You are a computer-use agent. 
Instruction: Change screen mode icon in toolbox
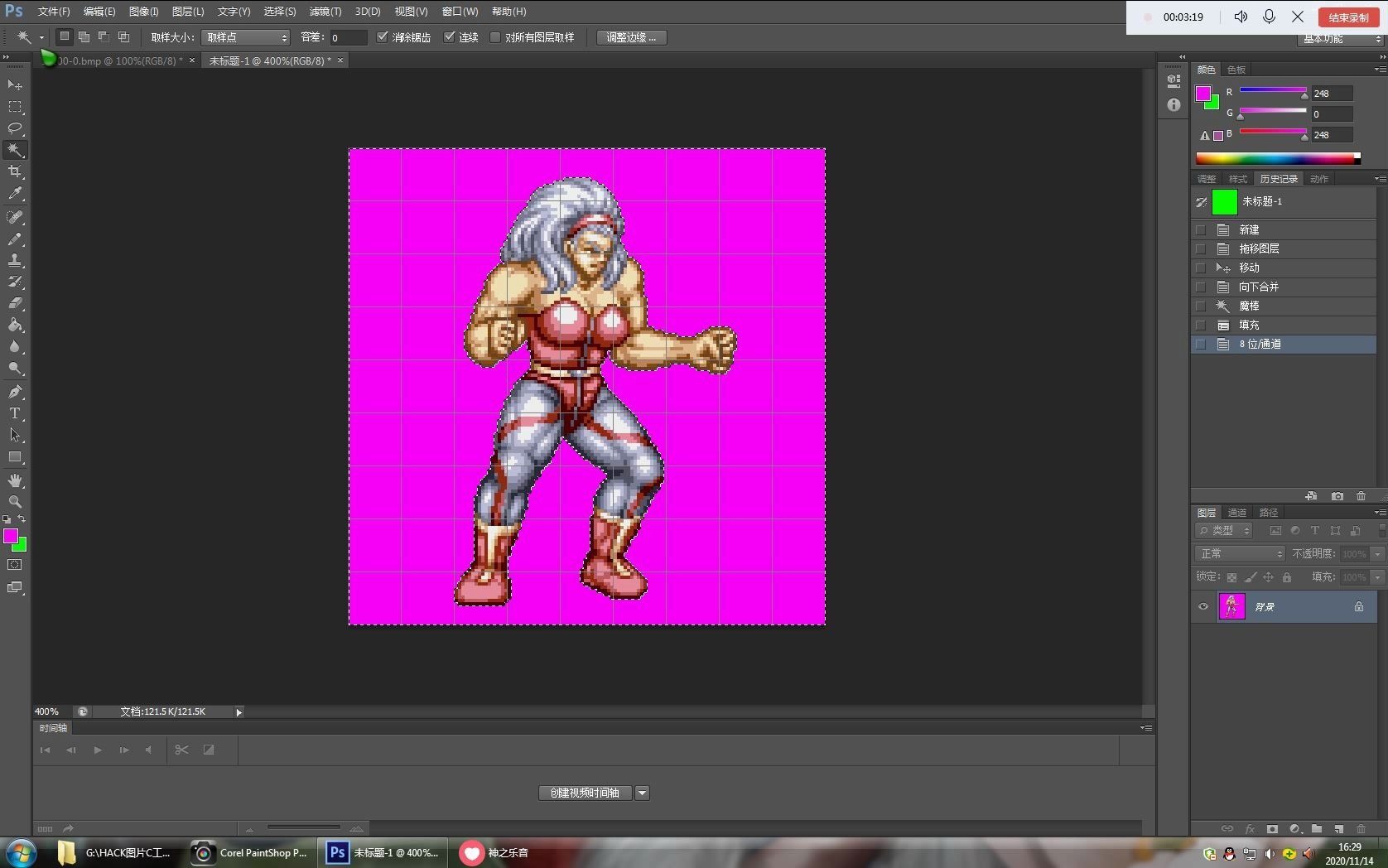15,587
